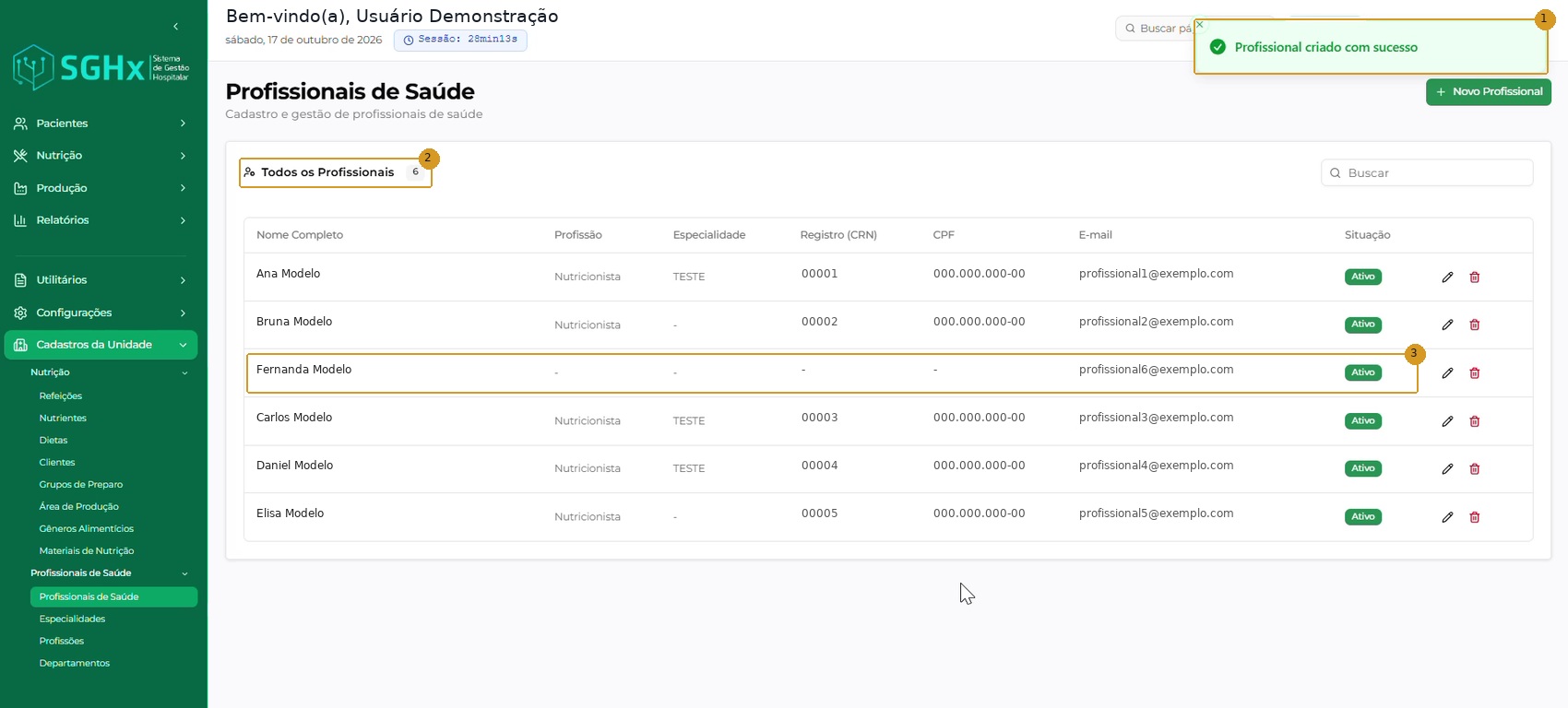
Task: Click the Produção factory icon
Action: pyautogui.click(x=20, y=188)
